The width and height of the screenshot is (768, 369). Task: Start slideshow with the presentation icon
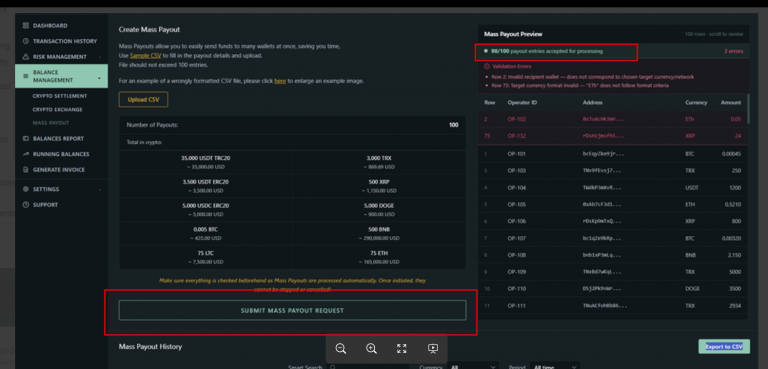point(432,348)
